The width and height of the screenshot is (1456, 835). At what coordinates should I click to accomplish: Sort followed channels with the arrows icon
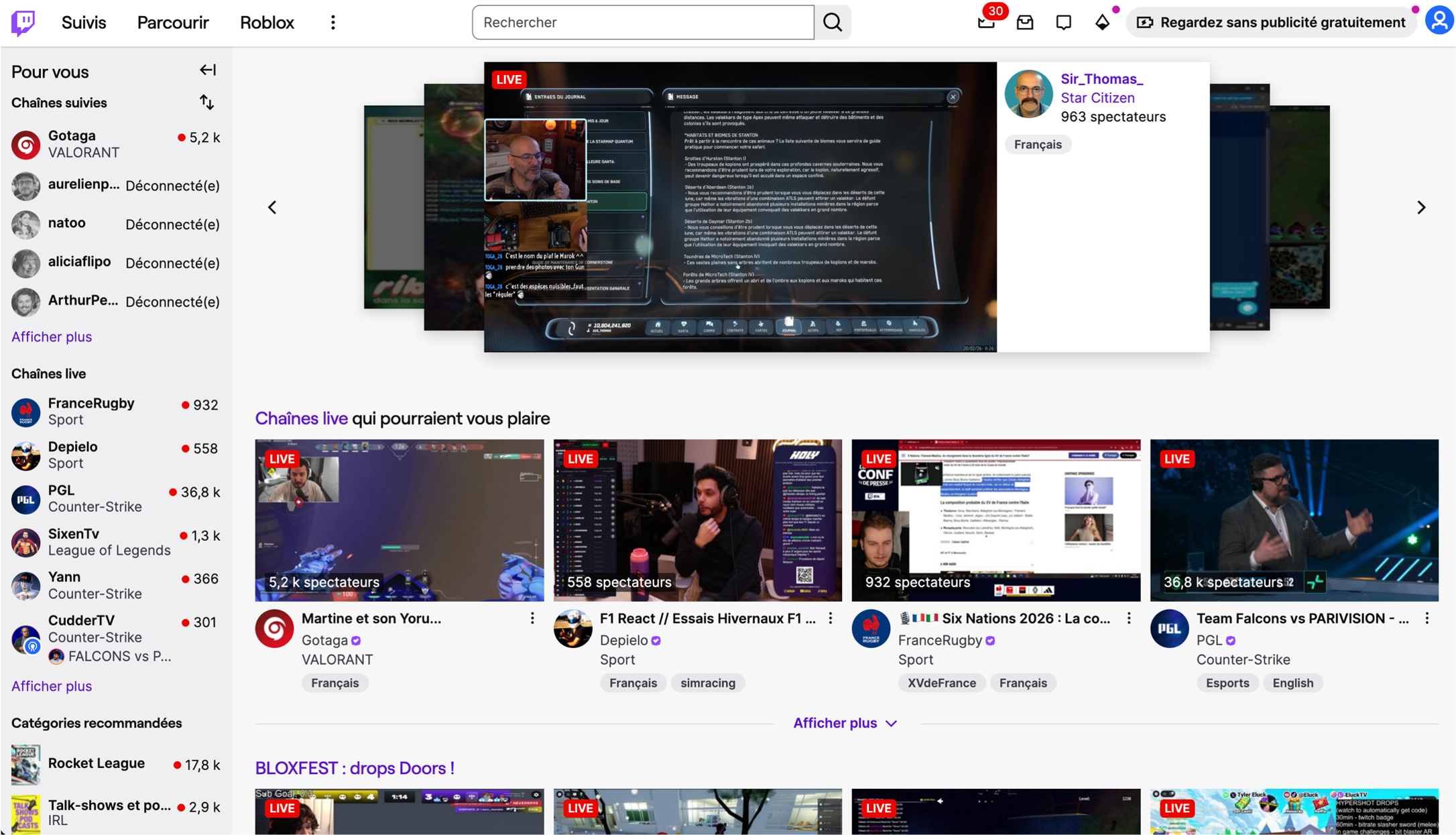tap(206, 103)
